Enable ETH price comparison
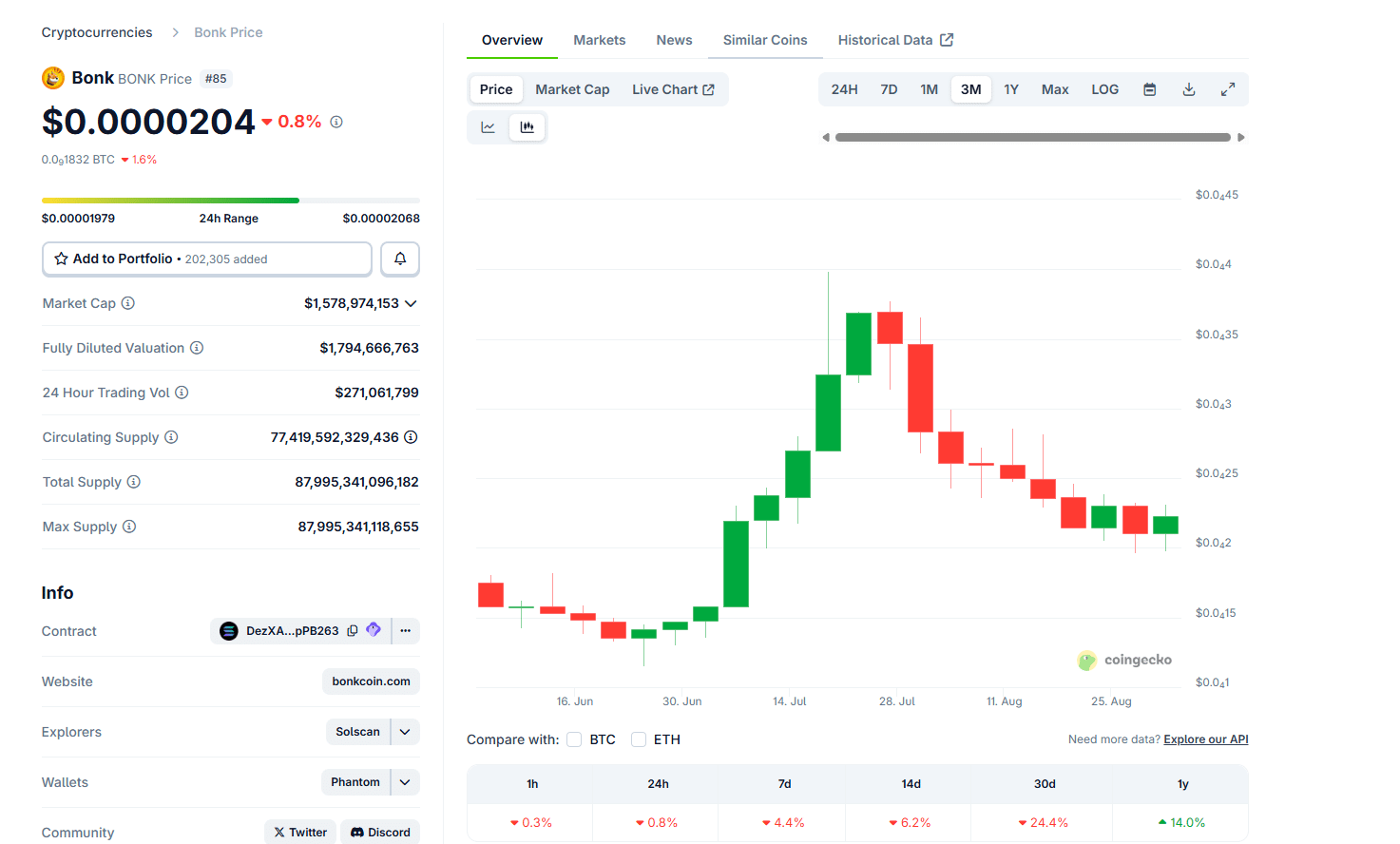 pos(638,738)
